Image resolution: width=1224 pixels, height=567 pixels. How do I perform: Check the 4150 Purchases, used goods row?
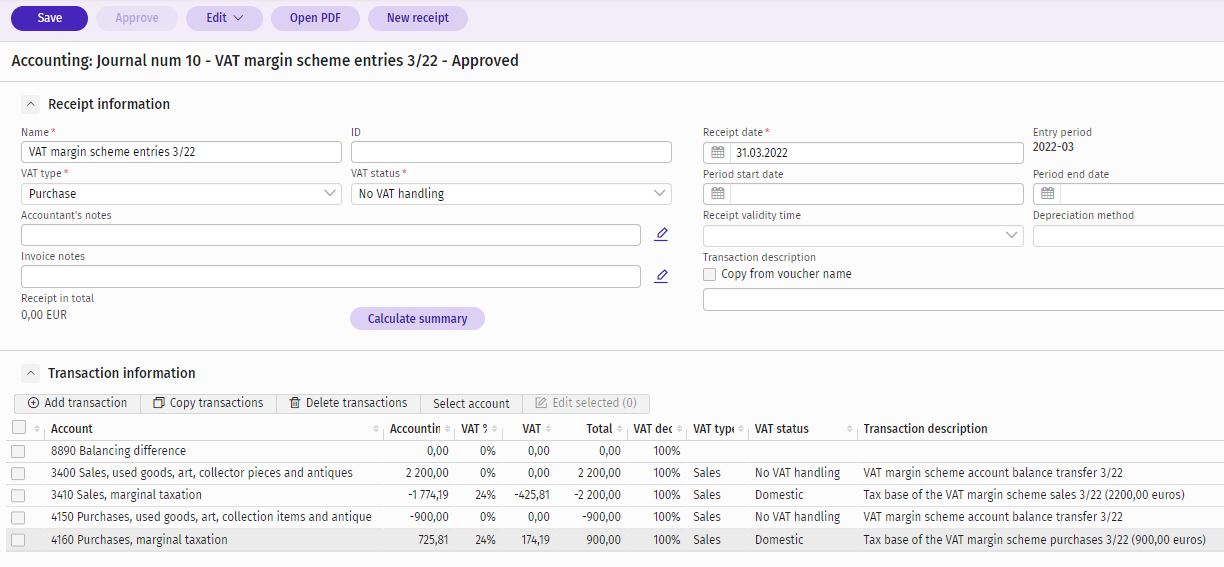(x=19, y=517)
